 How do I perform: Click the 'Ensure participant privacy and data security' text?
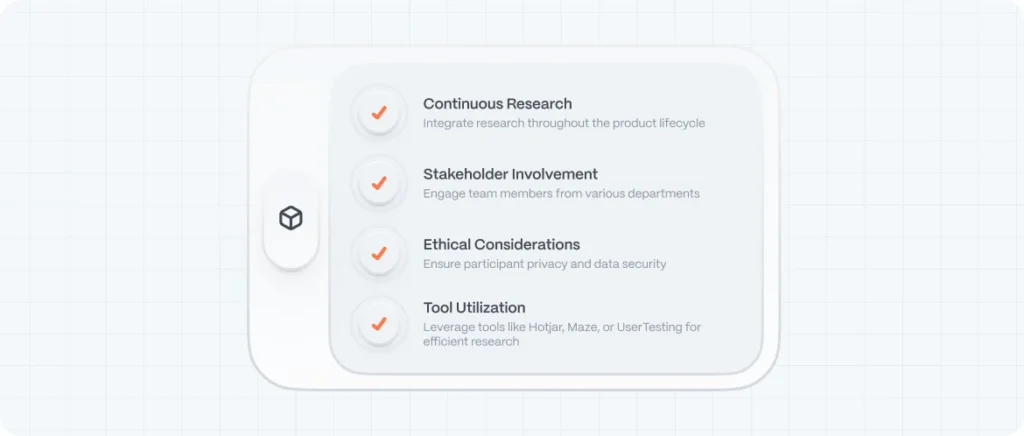544,264
